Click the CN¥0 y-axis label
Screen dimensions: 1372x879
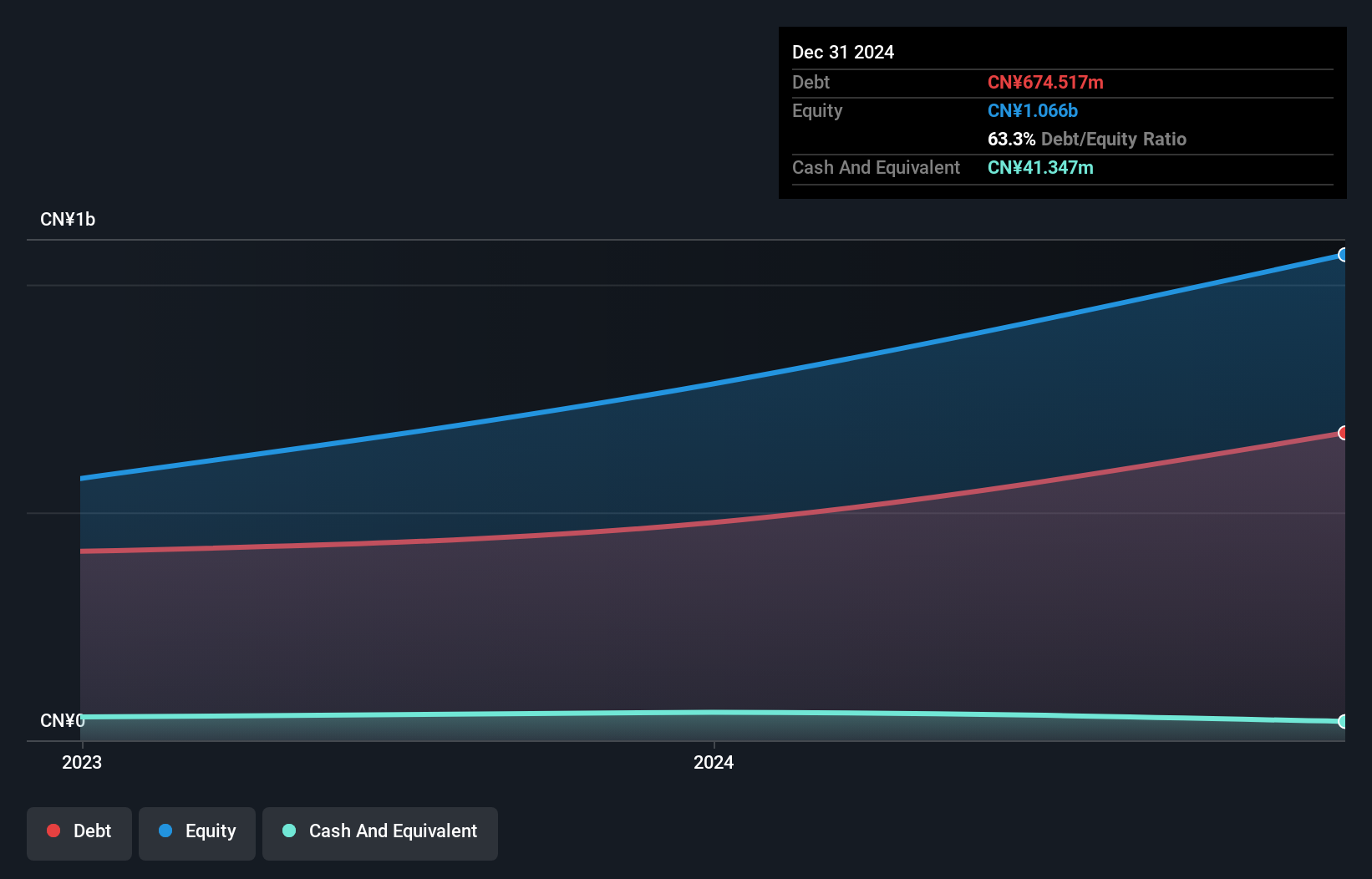62,720
